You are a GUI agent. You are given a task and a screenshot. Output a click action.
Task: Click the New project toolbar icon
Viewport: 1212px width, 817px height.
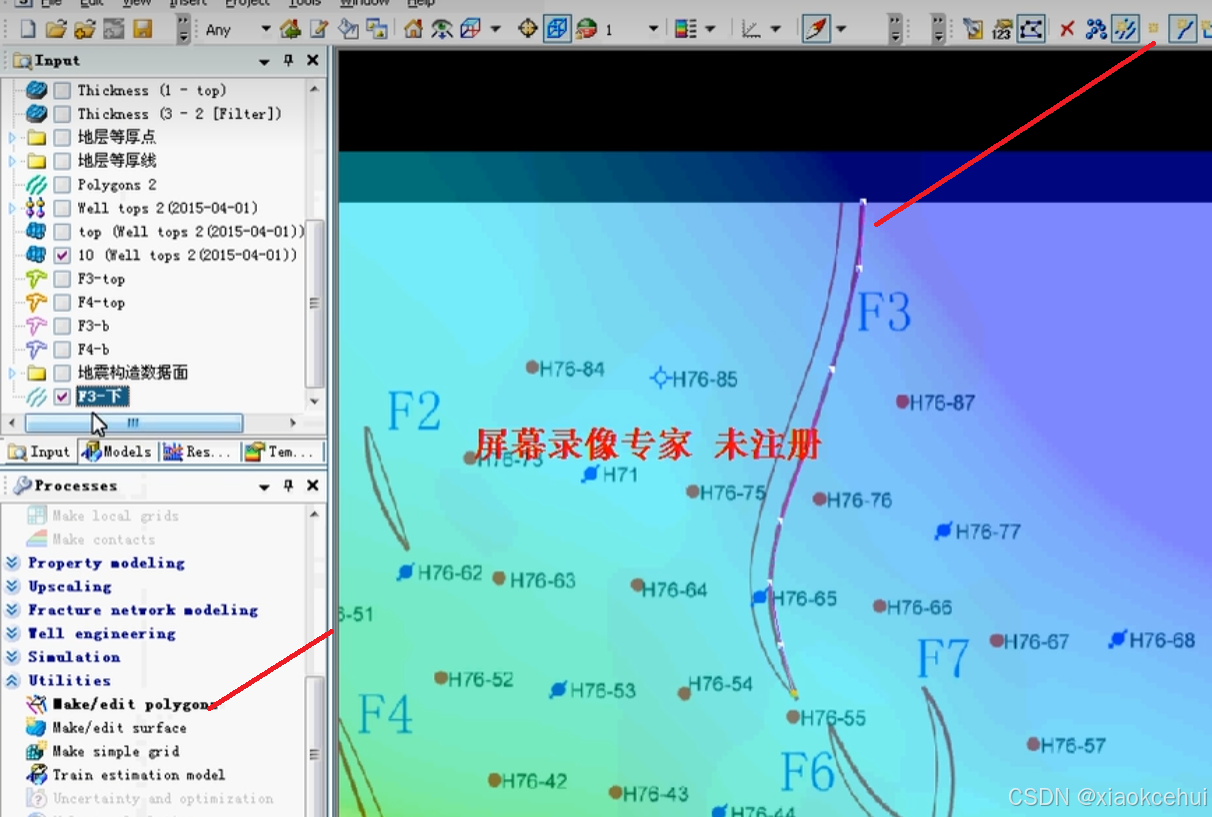click(28, 29)
